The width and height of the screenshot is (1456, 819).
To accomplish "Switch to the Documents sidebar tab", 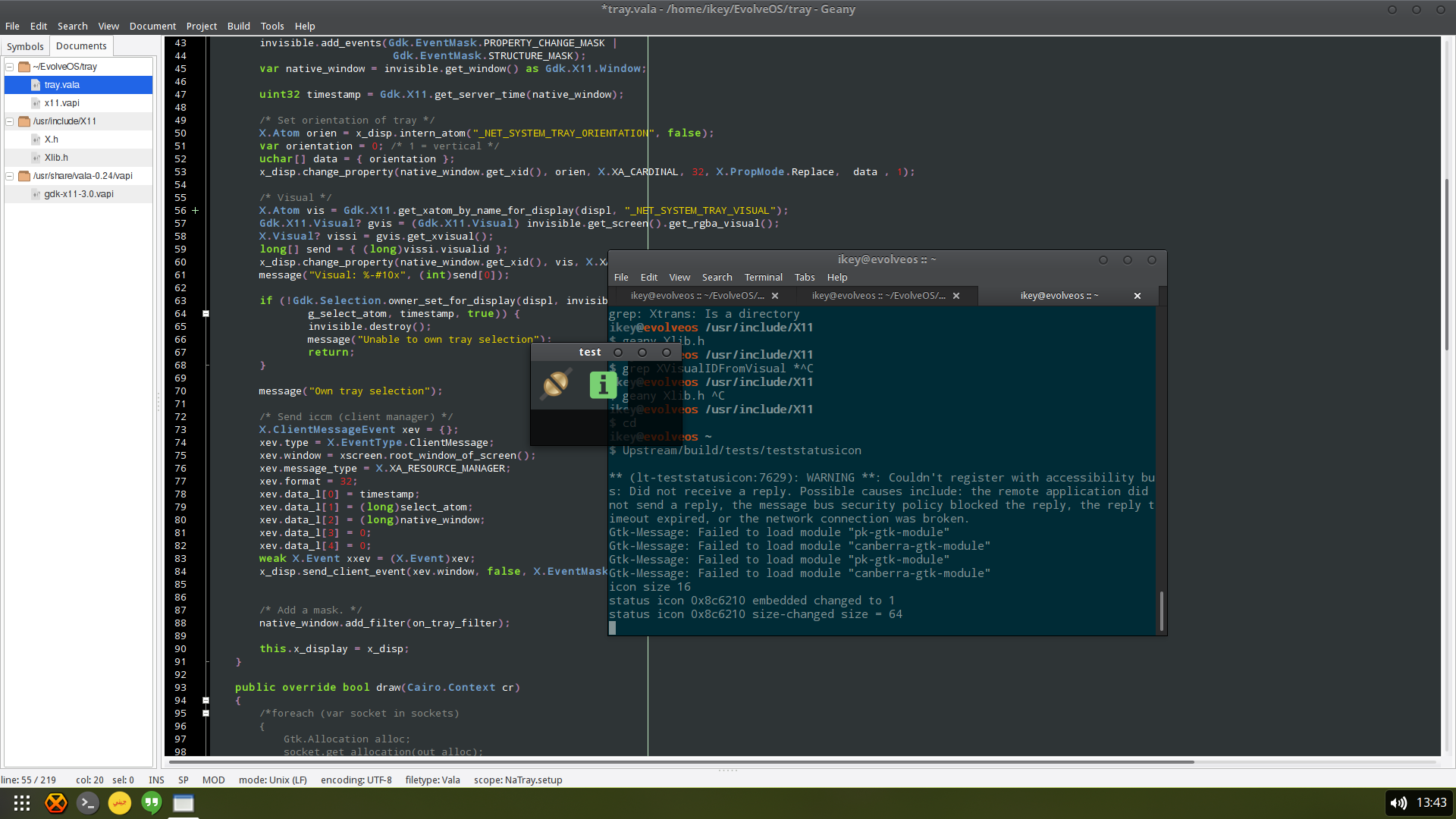I will point(81,46).
